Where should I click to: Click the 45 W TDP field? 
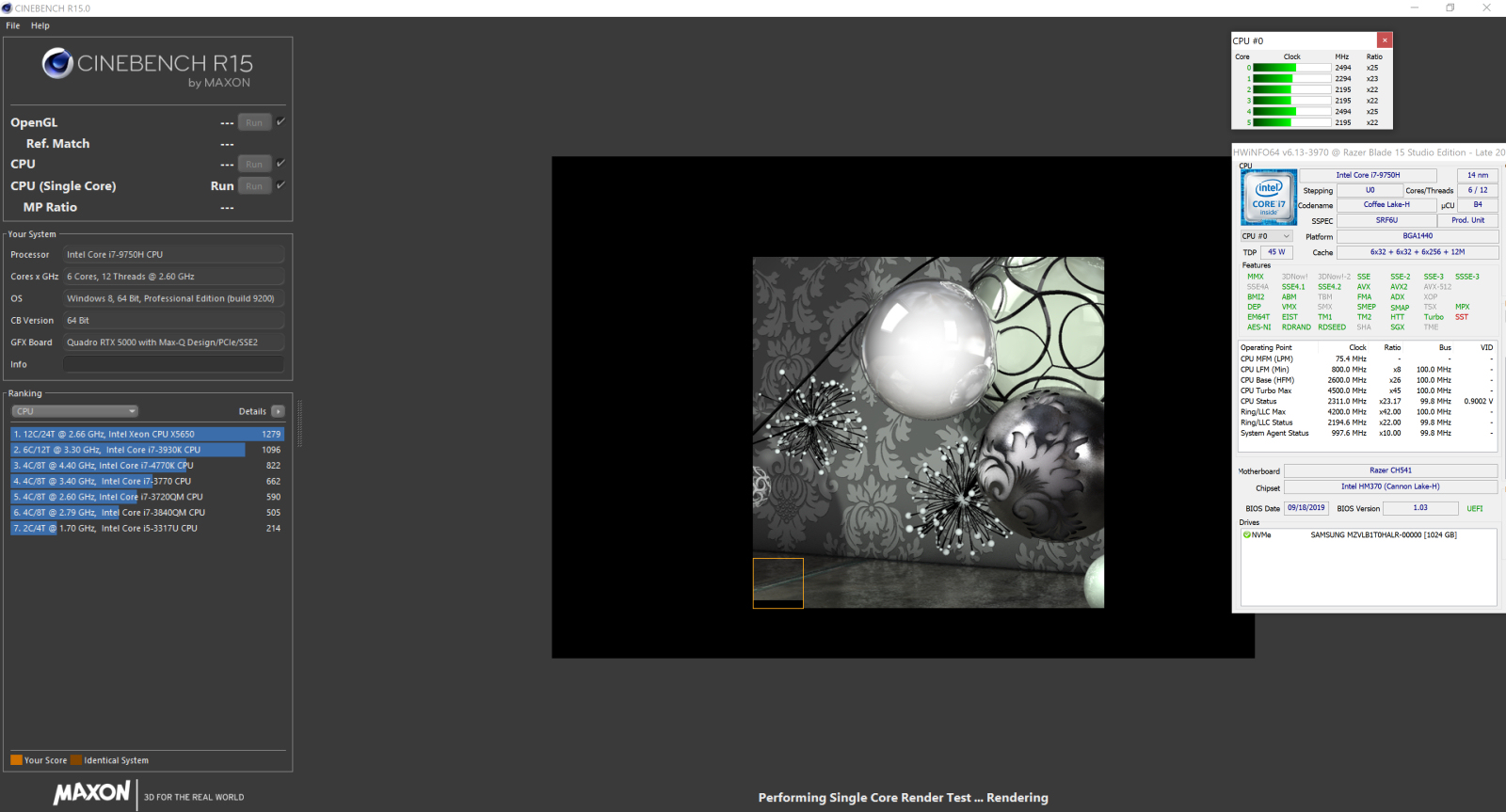pos(1276,252)
